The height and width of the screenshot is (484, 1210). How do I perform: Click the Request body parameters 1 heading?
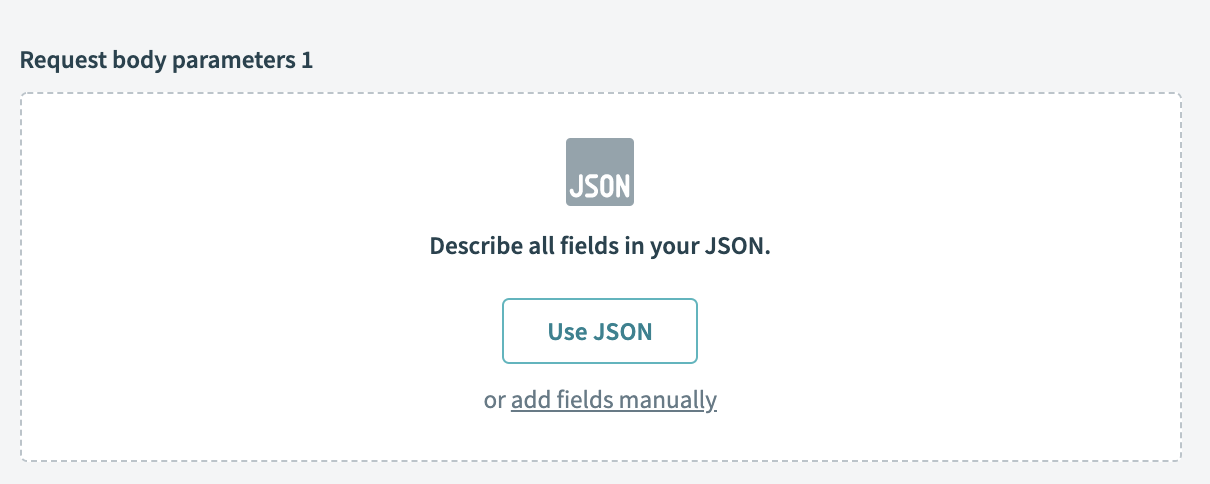point(166,60)
